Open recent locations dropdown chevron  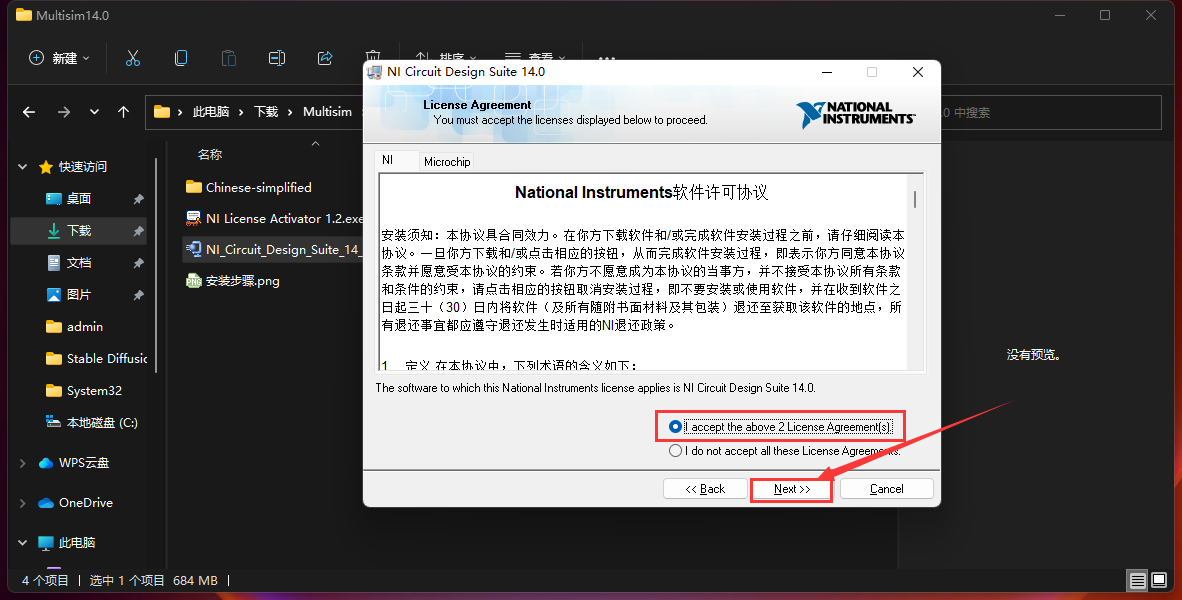(94, 112)
